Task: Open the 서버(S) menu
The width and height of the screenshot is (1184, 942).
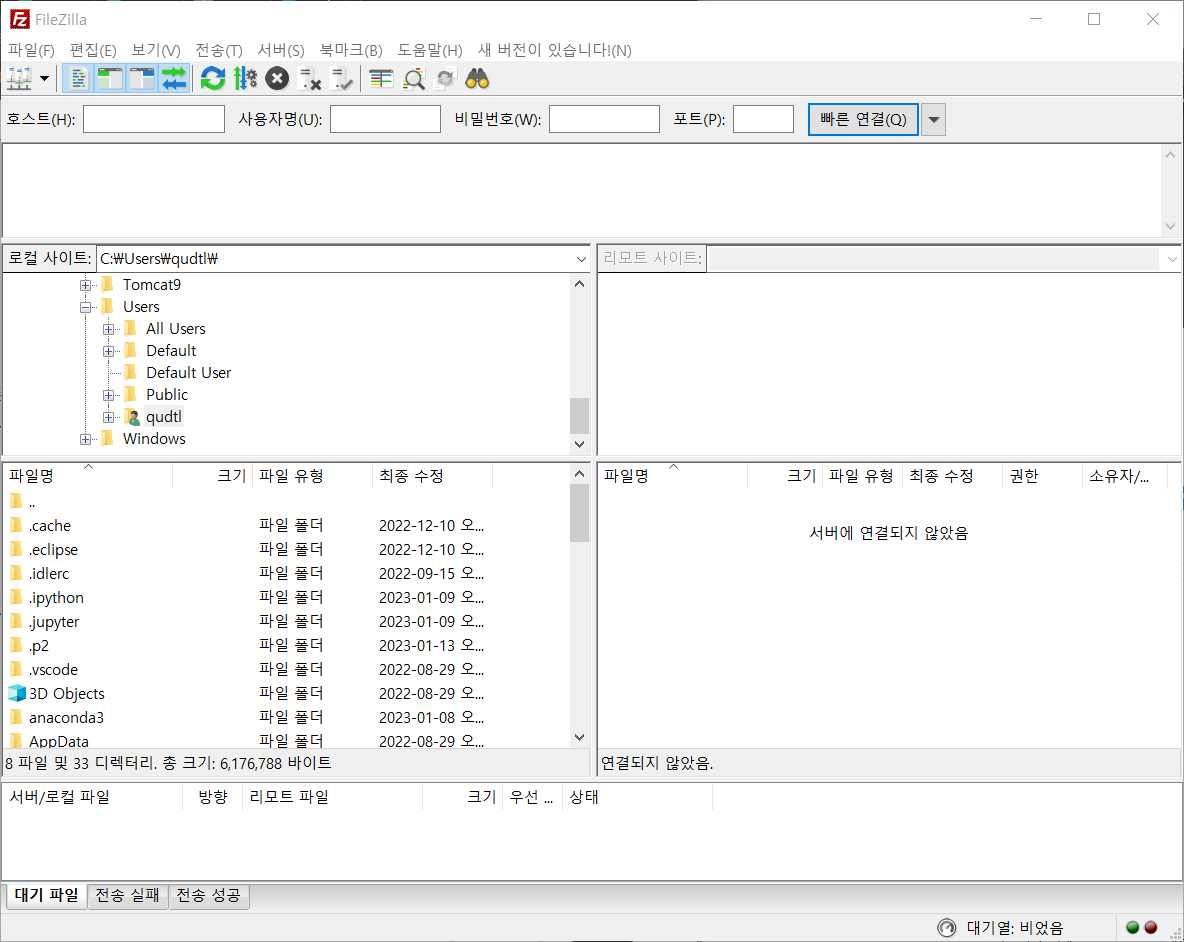Action: [x=281, y=51]
